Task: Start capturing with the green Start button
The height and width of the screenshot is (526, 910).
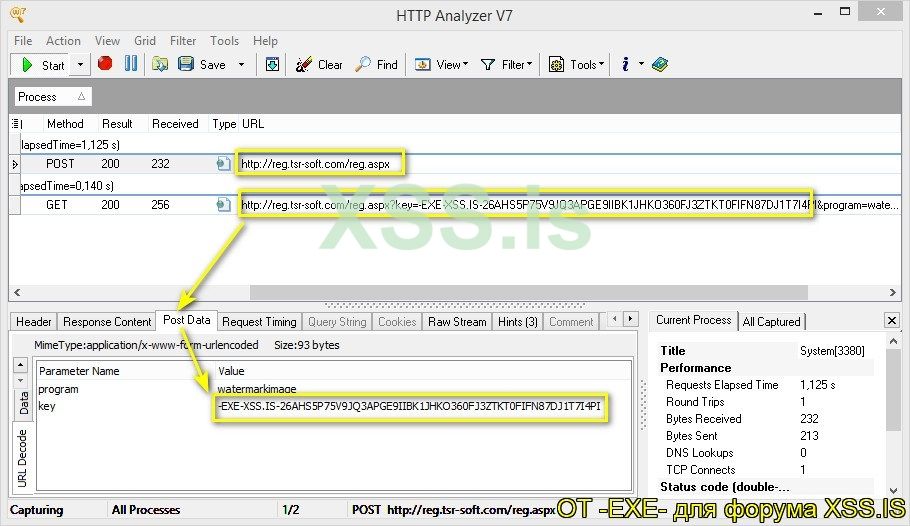Action: pos(42,65)
